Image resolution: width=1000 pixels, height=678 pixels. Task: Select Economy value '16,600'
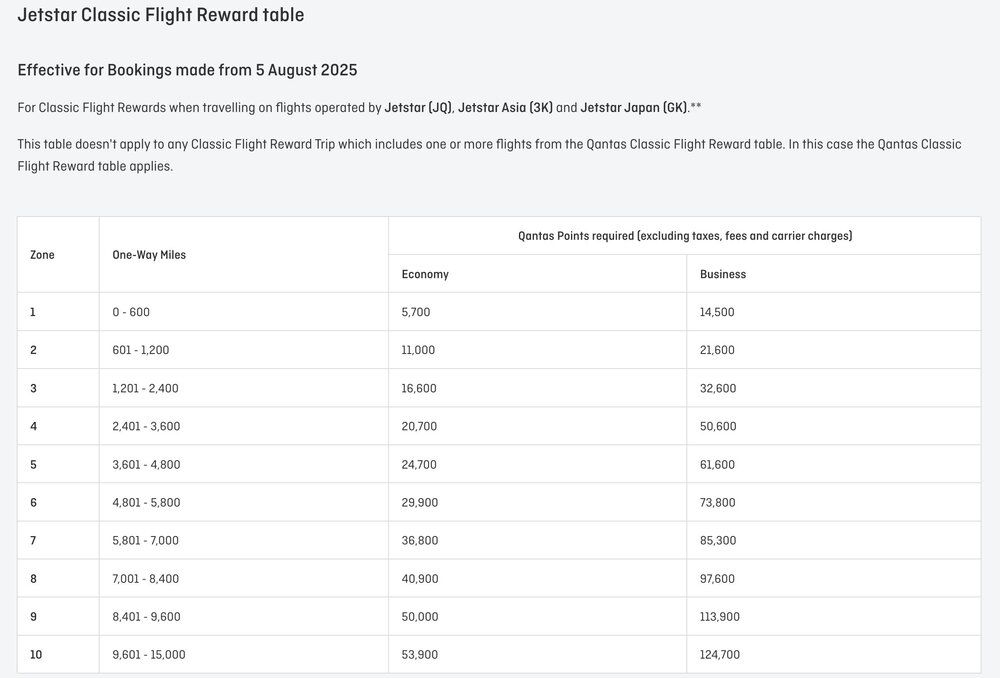419,388
